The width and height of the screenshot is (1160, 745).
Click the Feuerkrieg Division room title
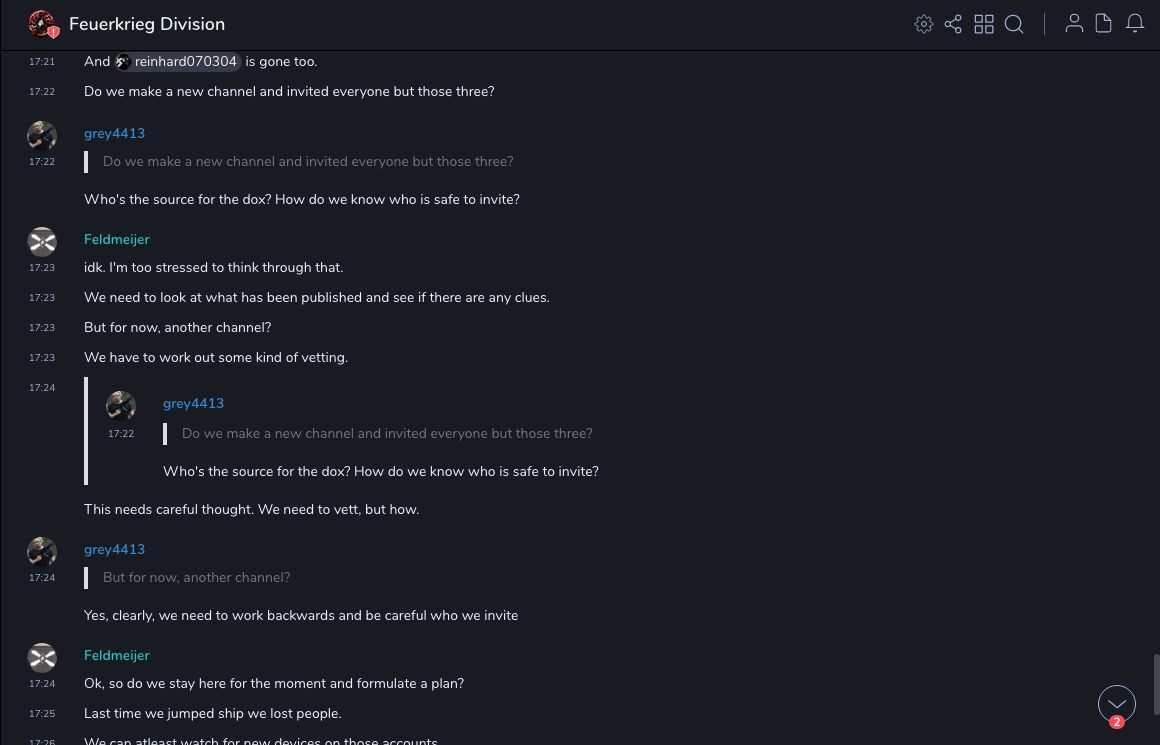point(147,24)
